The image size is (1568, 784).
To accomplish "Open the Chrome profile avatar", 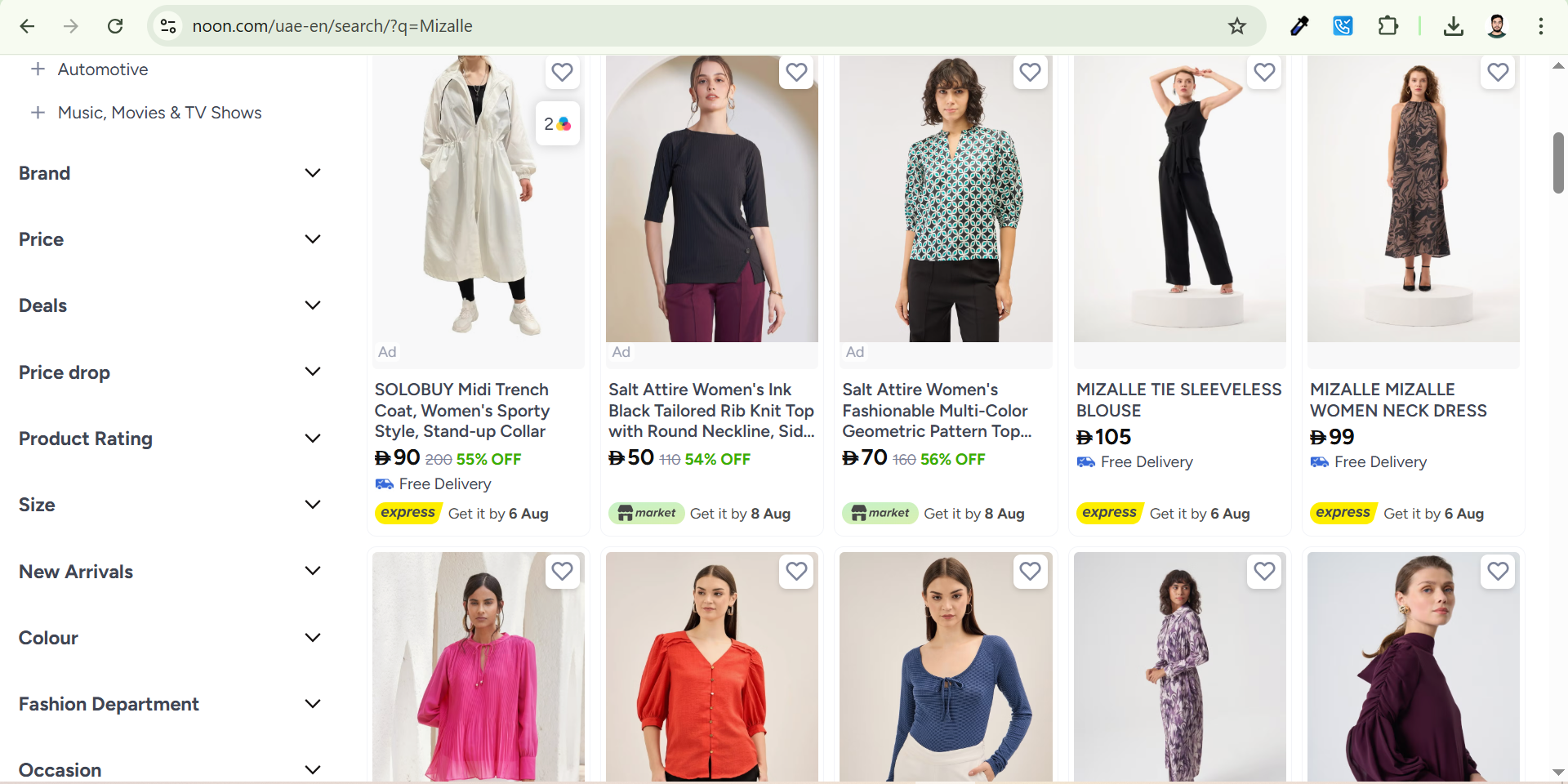I will tap(1496, 26).
